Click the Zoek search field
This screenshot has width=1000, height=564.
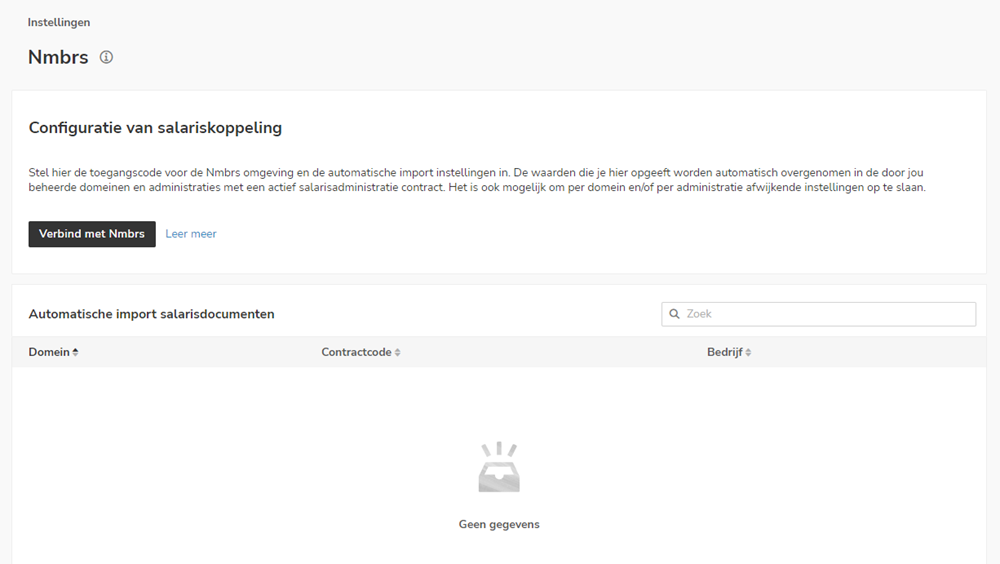click(x=818, y=314)
